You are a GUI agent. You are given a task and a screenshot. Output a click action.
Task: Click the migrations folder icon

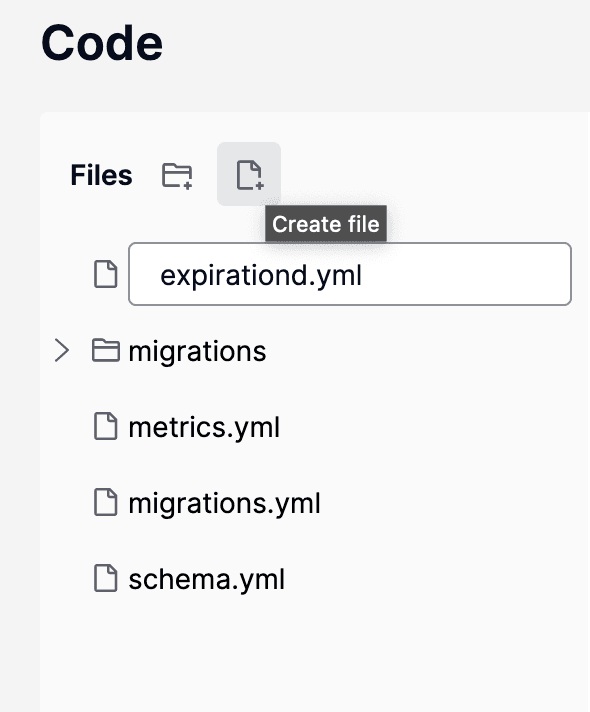(x=105, y=350)
